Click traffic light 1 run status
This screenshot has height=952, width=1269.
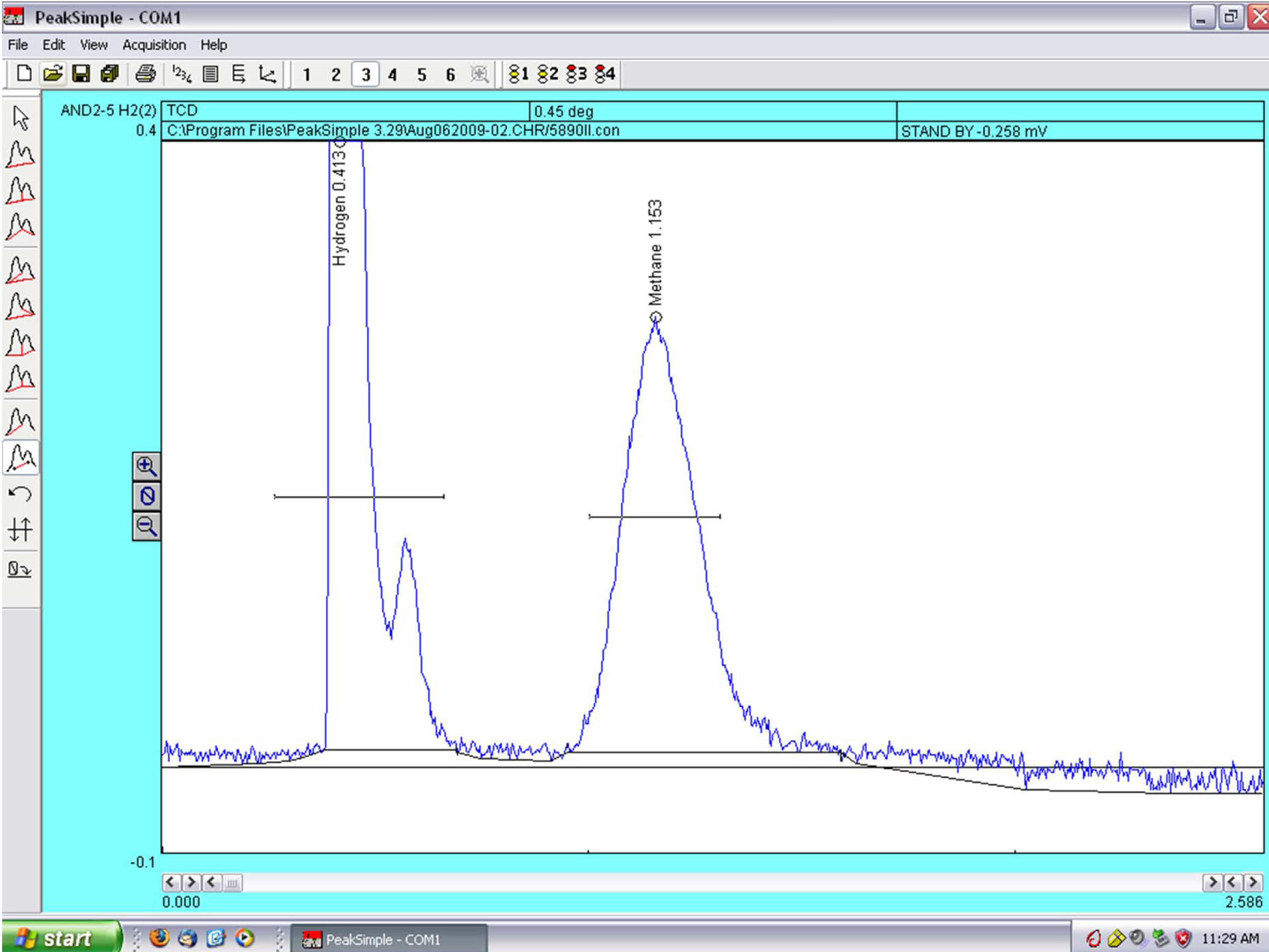[519, 74]
